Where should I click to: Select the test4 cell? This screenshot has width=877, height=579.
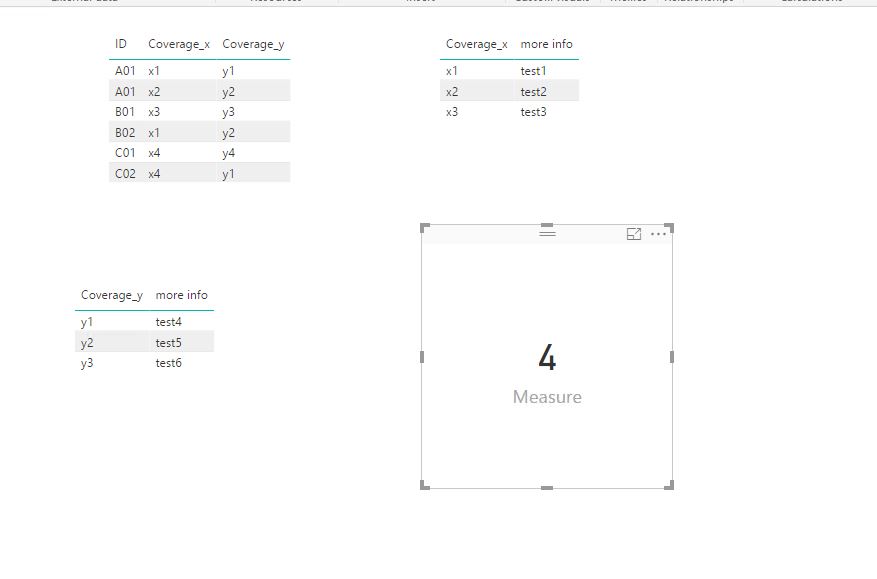tap(168, 322)
